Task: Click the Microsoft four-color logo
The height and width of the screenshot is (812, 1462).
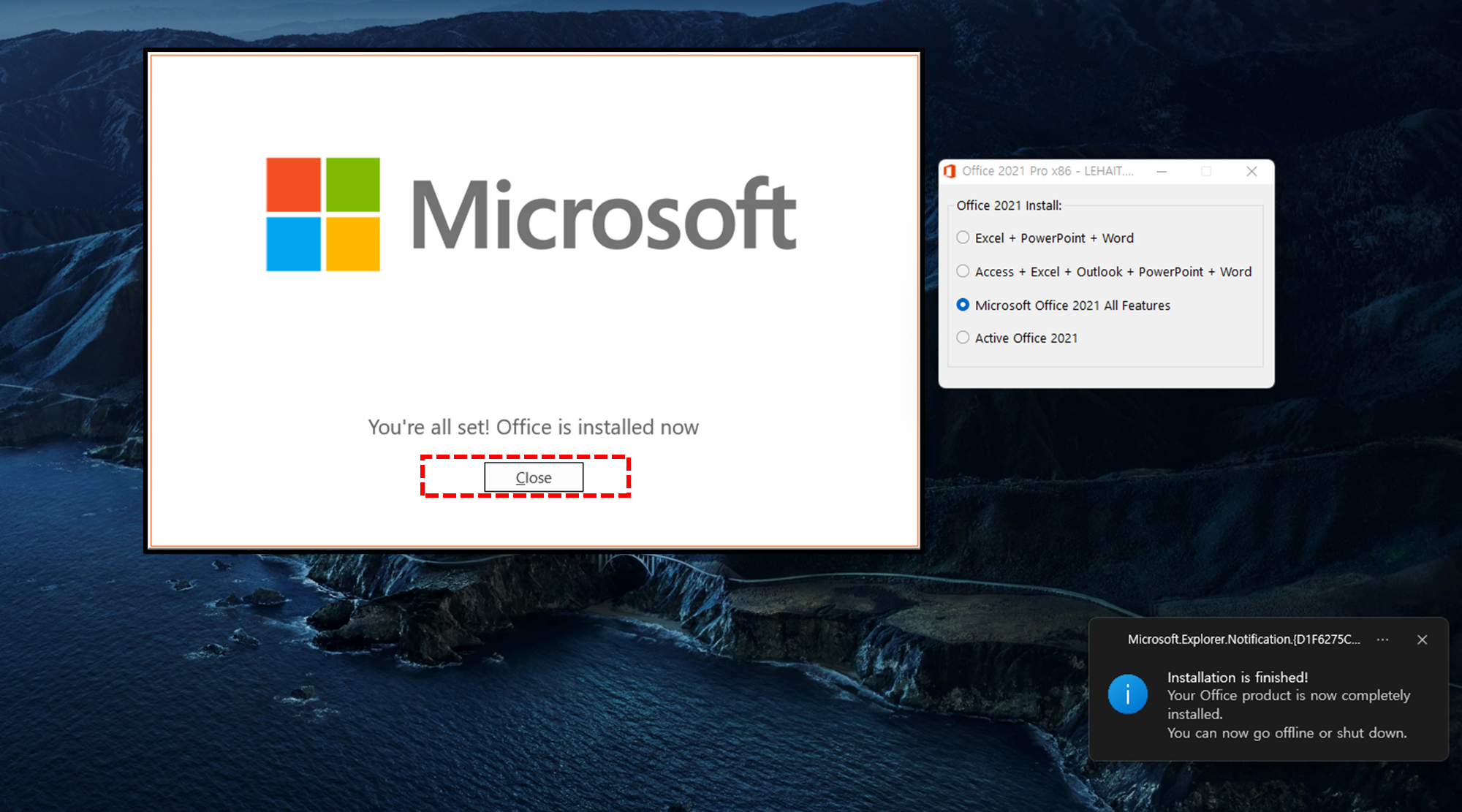Action: (x=323, y=214)
